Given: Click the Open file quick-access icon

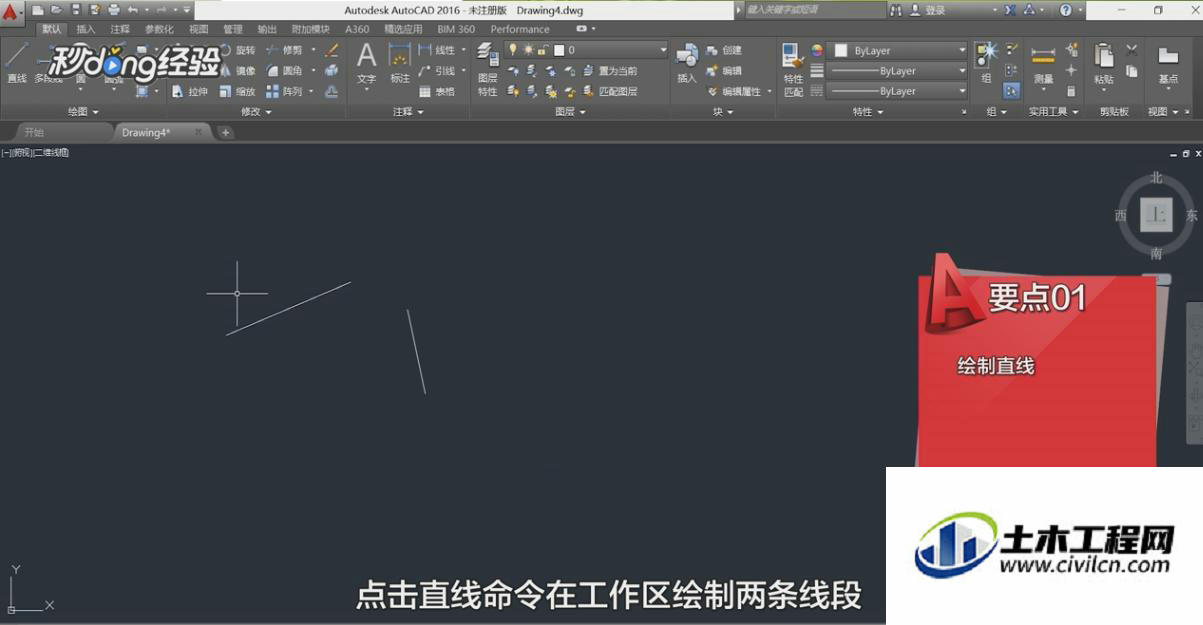Looking at the screenshot, I should [x=57, y=10].
